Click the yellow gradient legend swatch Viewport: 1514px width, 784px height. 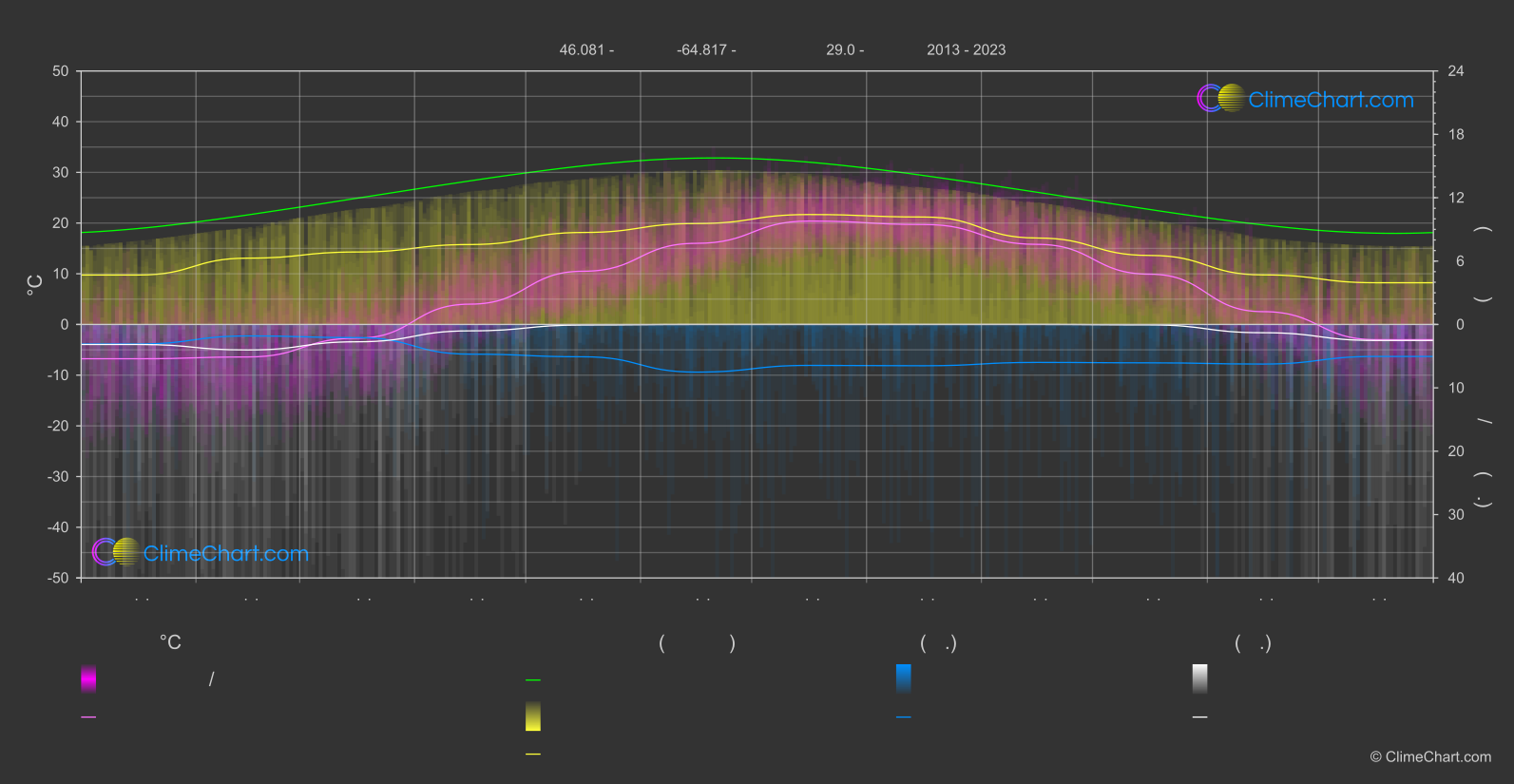pos(533,717)
